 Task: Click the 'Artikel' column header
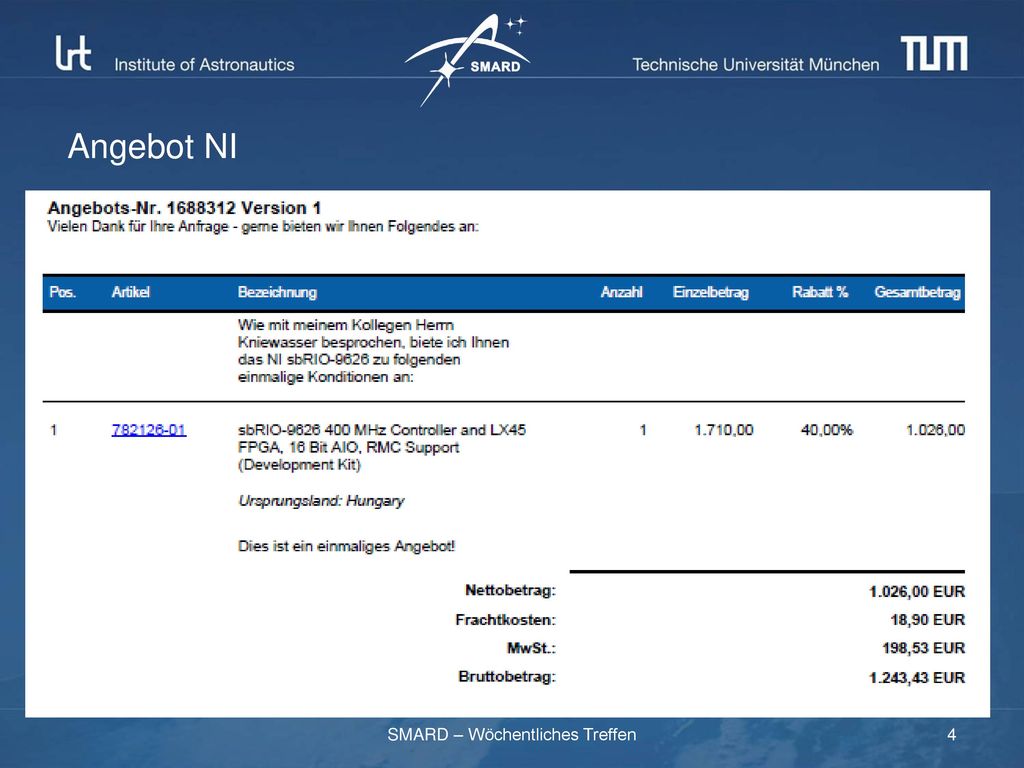(131, 292)
